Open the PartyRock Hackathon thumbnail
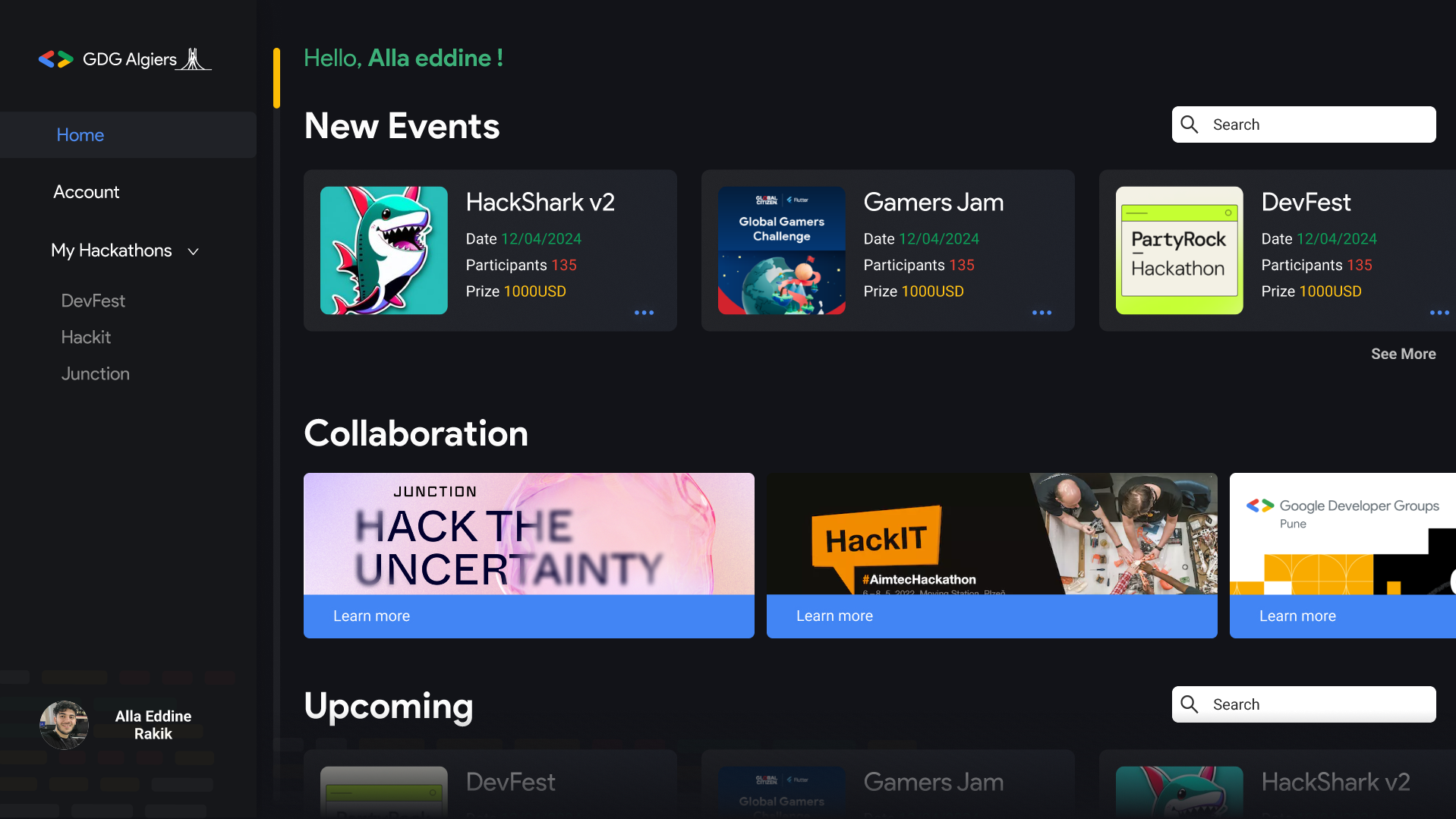The image size is (1456, 819). click(x=1180, y=250)
